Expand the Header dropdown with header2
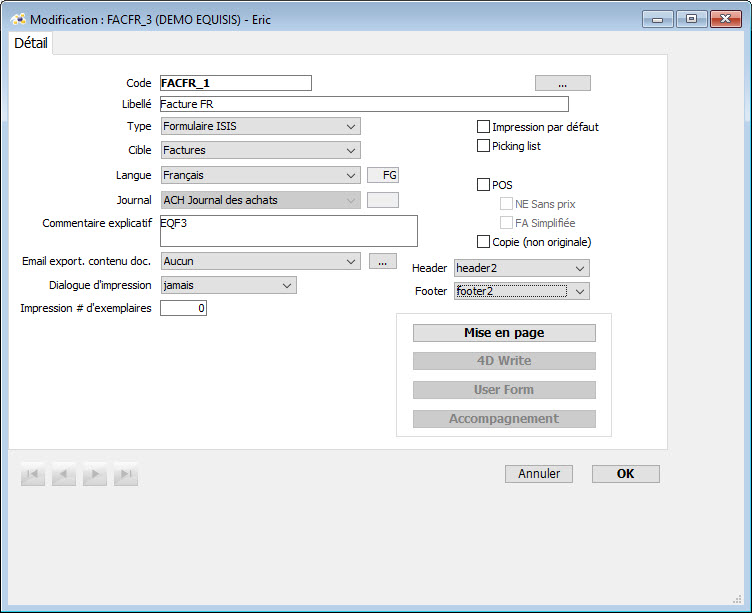752x613 pixels. pos(521,268)
